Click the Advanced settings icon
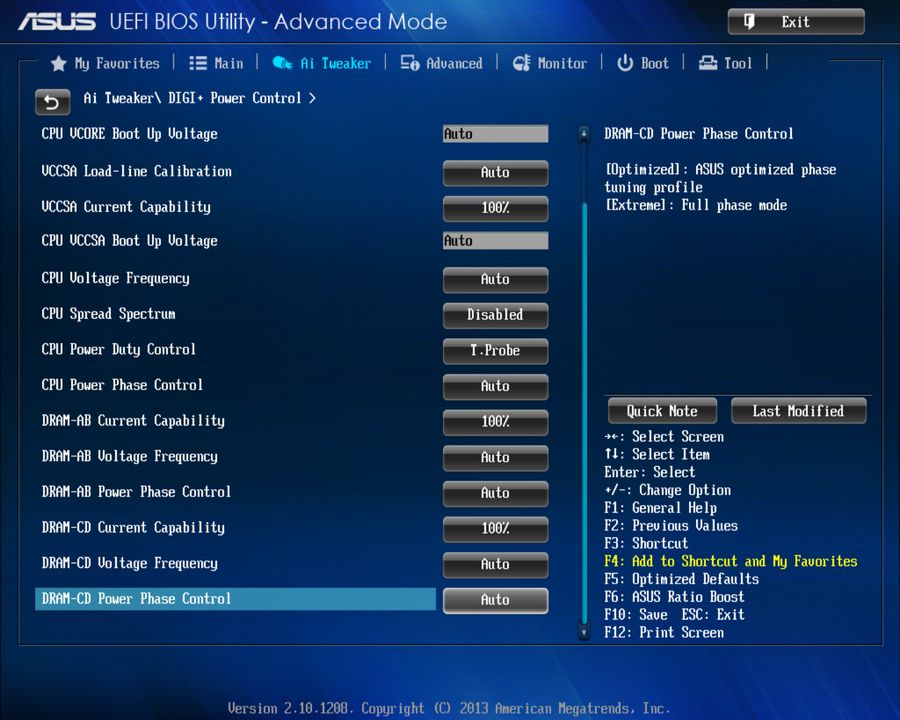Image resolution: width=900 pixels, height=720 pixels. coord(409,62)
